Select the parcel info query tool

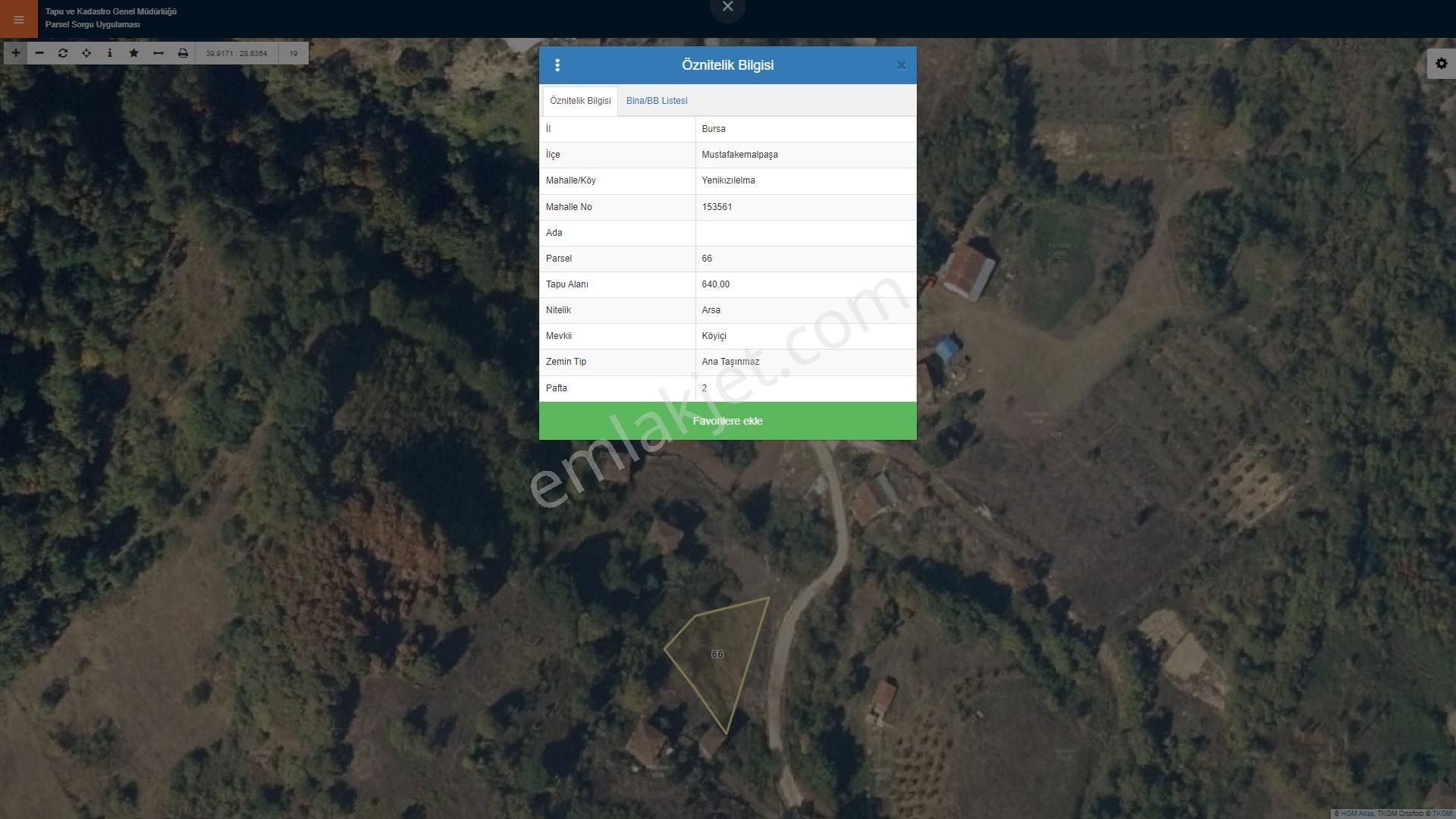110,53
